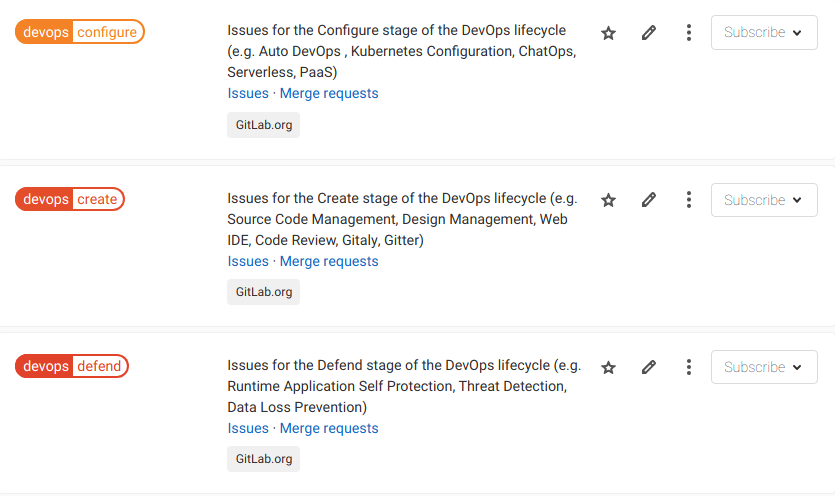Image resolution: width=835 pixels, height=496 pixels.
Task: Edit the devops::defend label via pencil
Action: click(649, 367)
